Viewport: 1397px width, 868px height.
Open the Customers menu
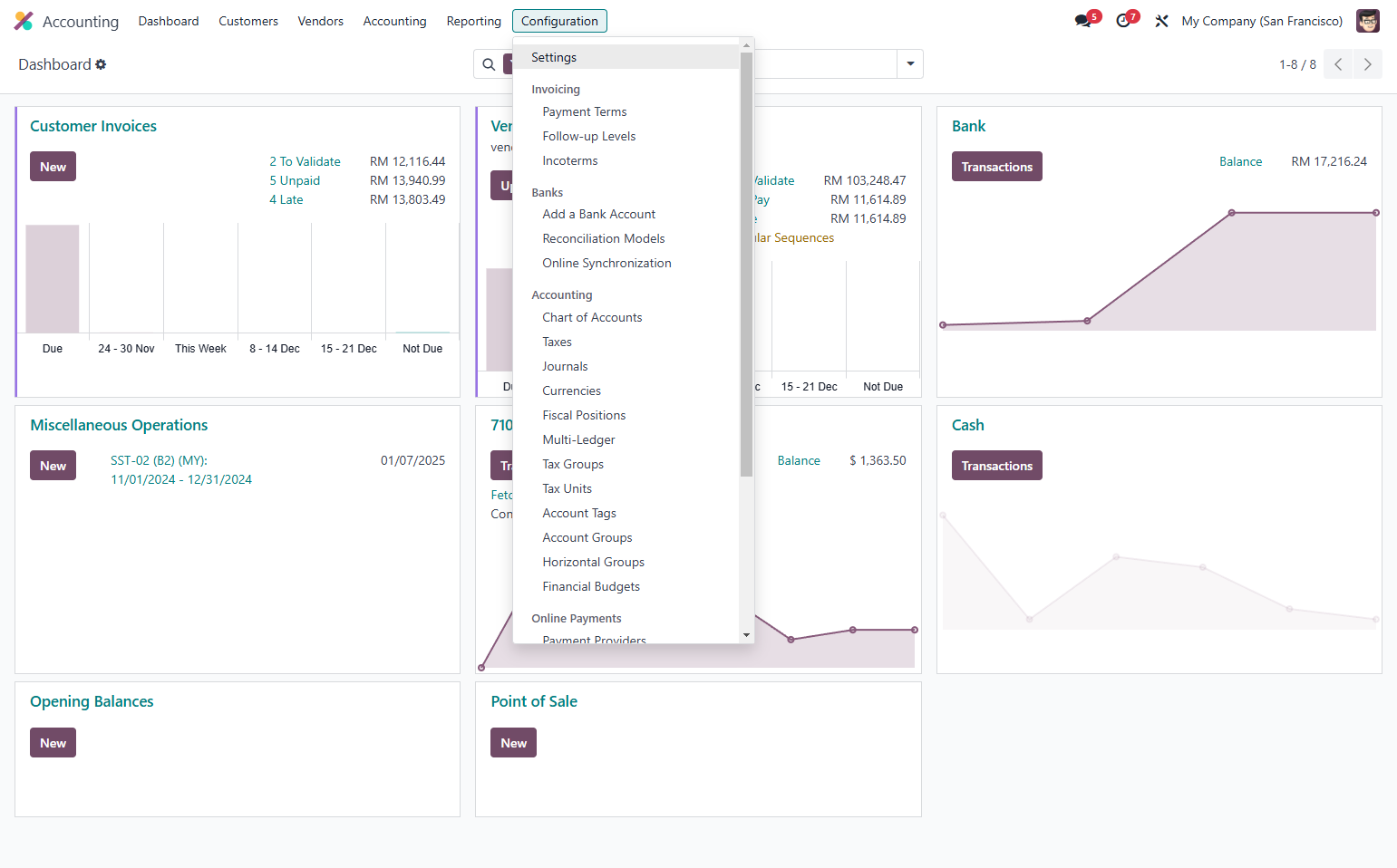point(248,21)
